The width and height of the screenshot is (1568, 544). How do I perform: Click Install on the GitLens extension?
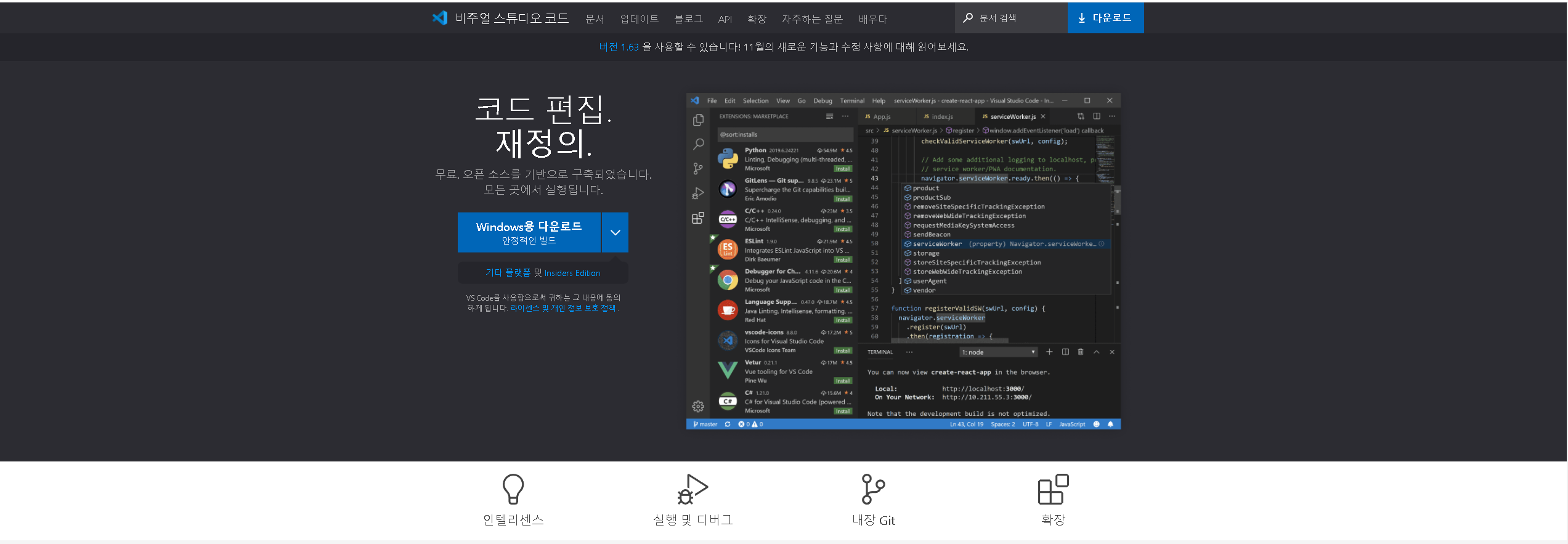(x=843, y=199)
